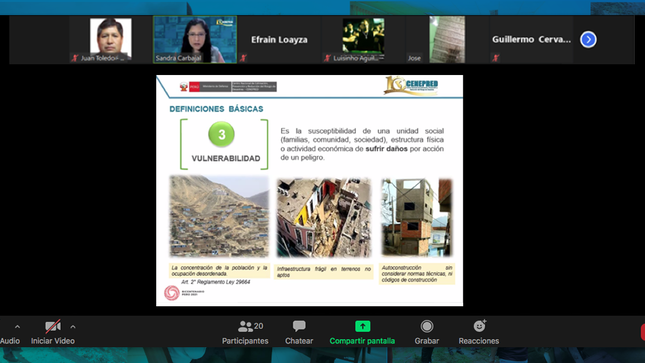This screenshot has height=363, width=645.
Task: Show next participants with blue arrow
Action: click(x=588, y=40)
